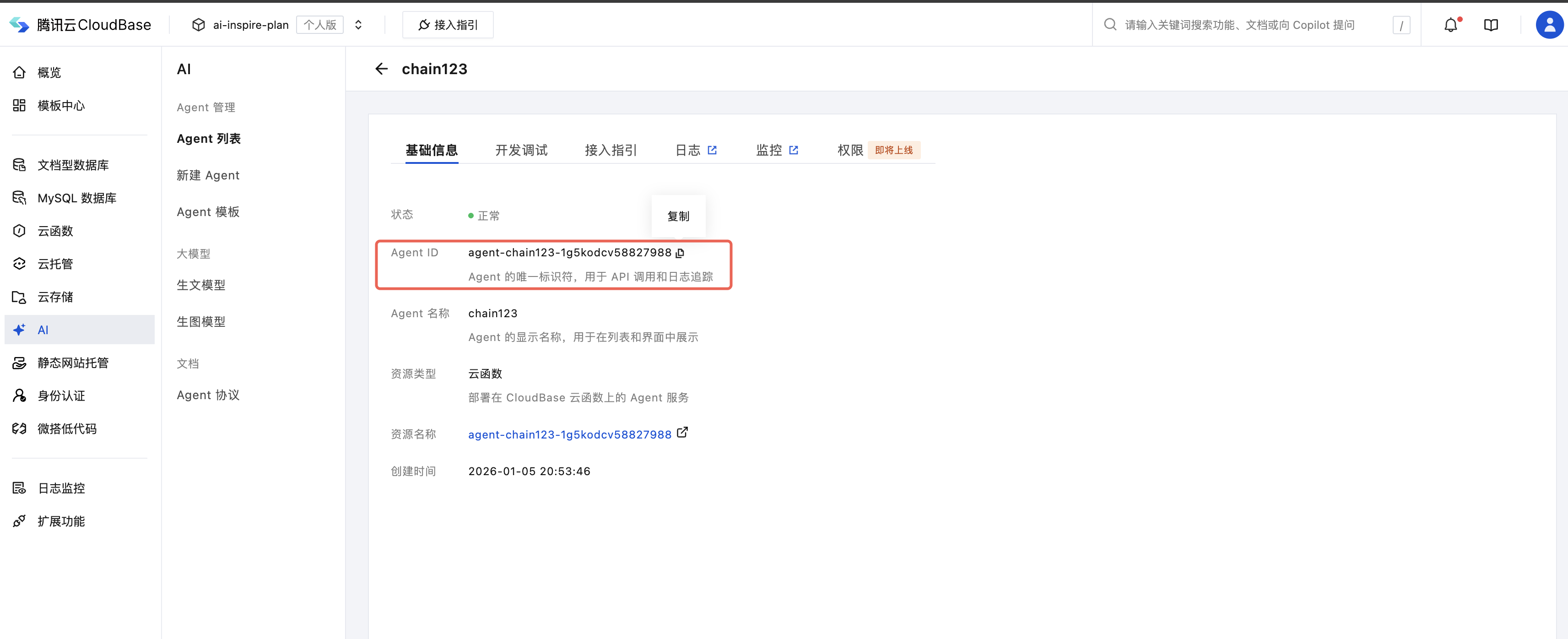Click the external-link icon next to resource name

682,433
